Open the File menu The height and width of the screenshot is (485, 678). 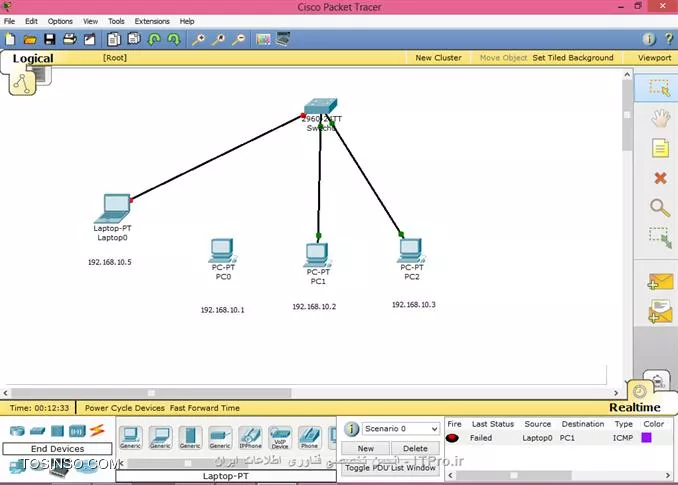point(10,21)
